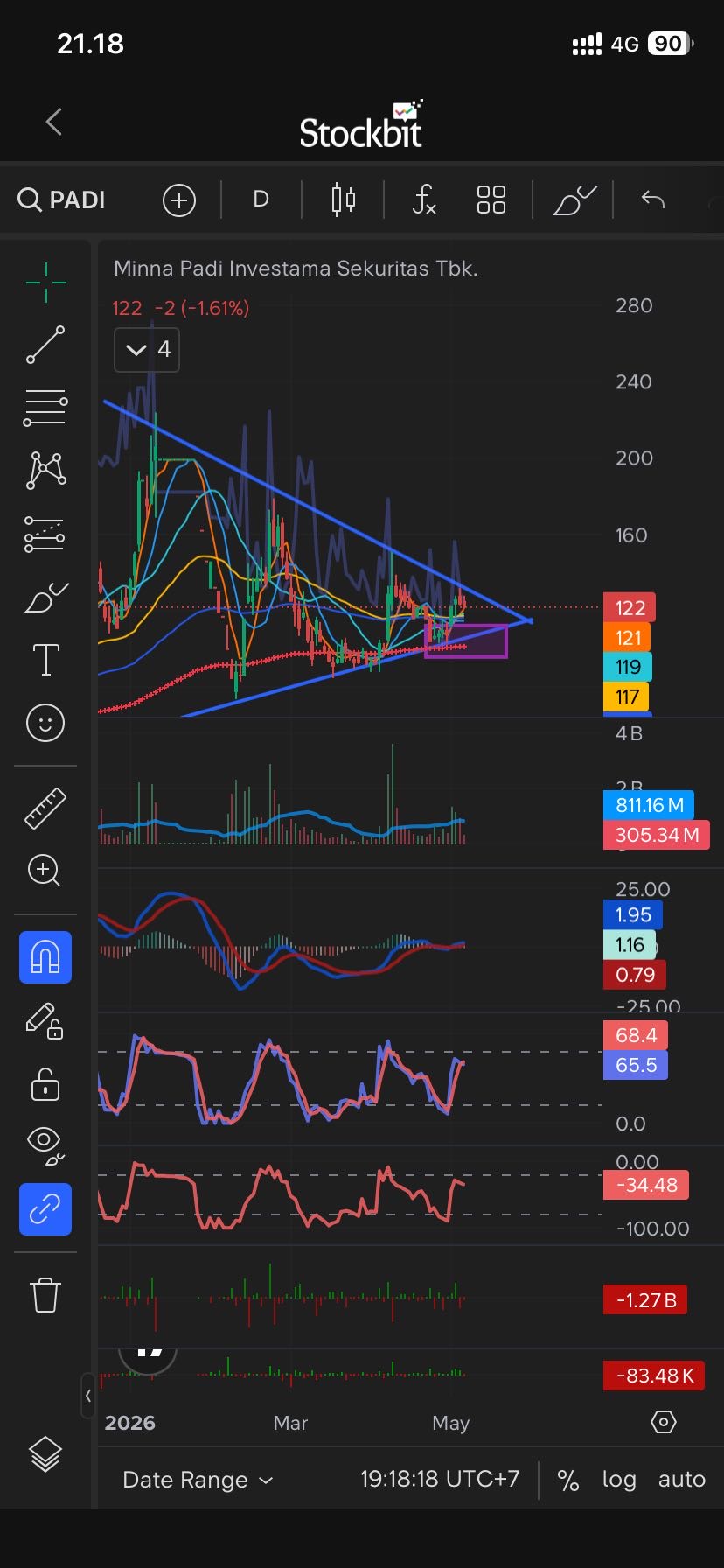724x1568 pixels.
Task: Toggle percent scale mode
Action: pyautogui.click(x=568, y=1480)
